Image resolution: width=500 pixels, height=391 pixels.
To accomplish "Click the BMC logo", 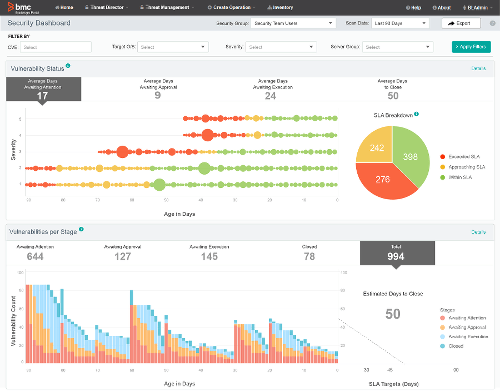I will [x=23, y=8].
